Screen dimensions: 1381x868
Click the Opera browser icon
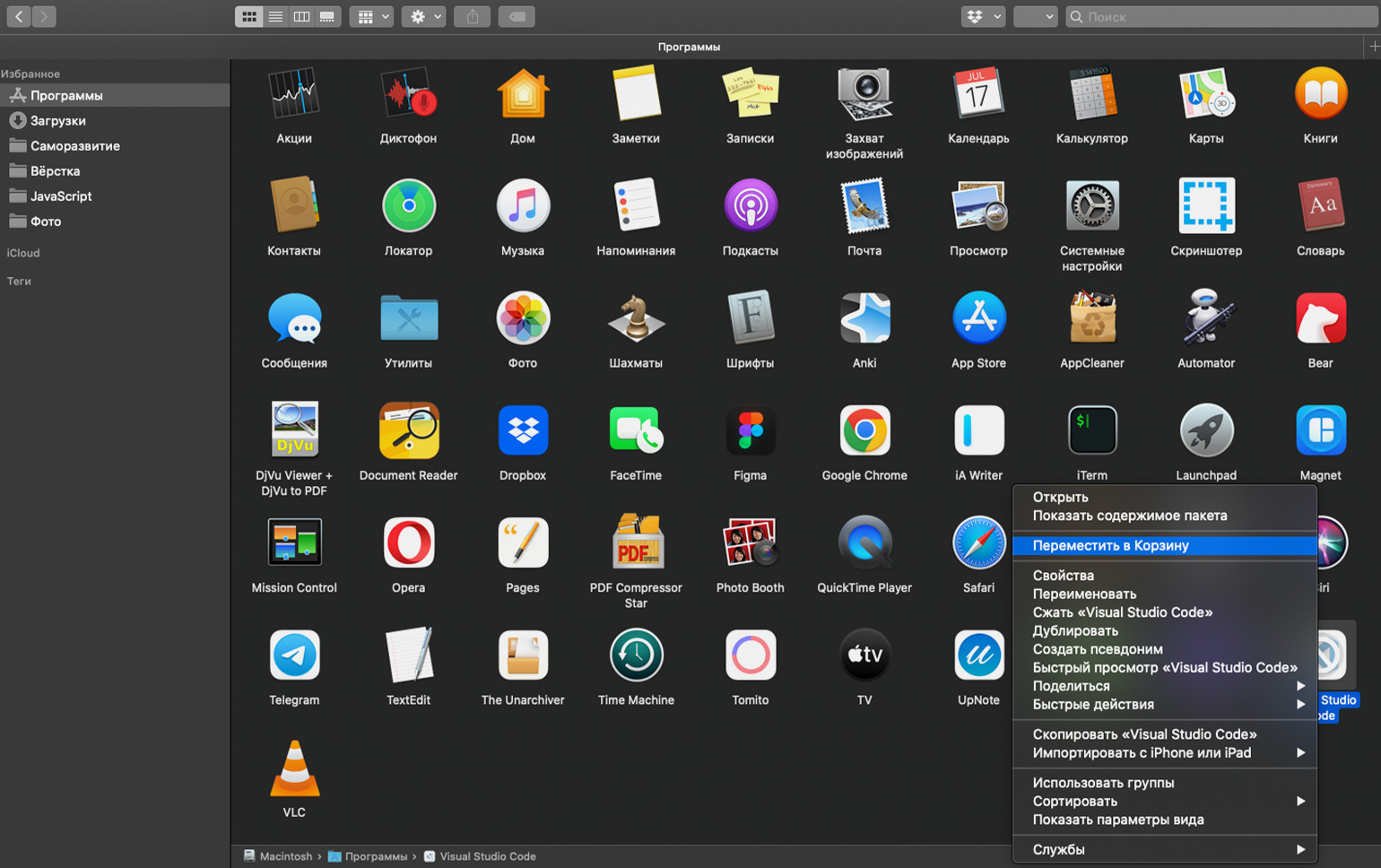(x=408, y=543)
